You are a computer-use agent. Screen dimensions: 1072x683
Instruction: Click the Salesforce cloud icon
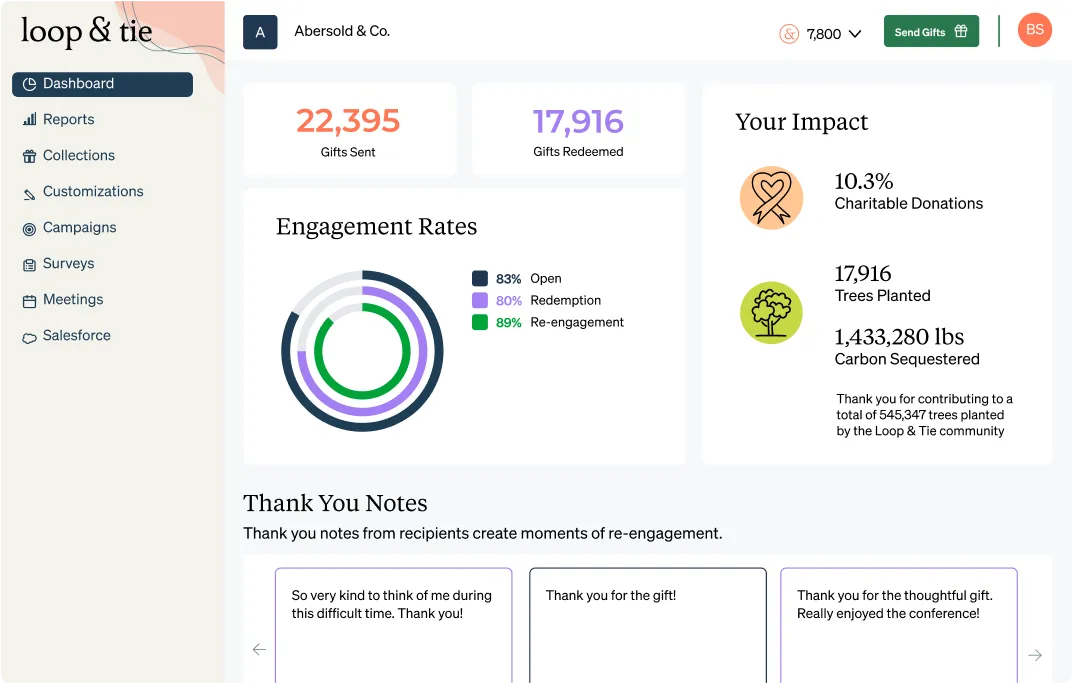[29, 338]
